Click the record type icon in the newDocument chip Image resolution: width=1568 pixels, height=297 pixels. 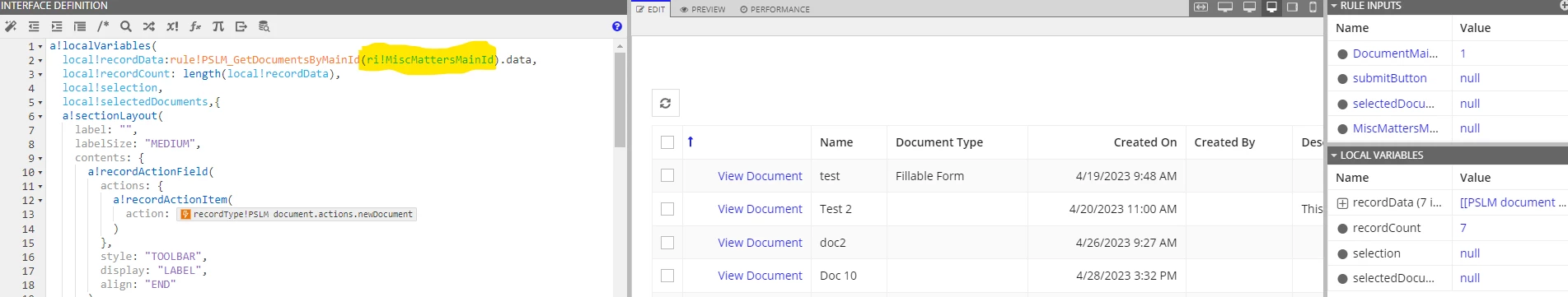click(185, 214)
